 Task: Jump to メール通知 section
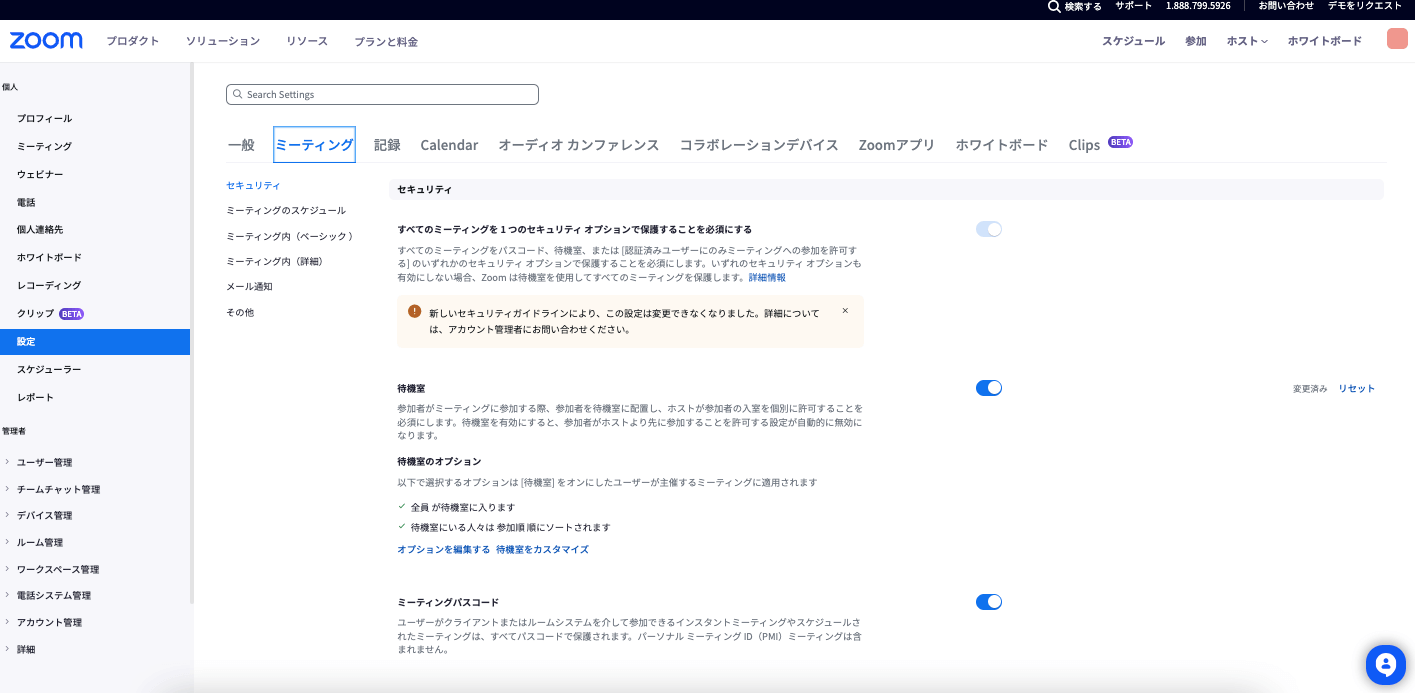pyautogui.click(x=249, y=286)
